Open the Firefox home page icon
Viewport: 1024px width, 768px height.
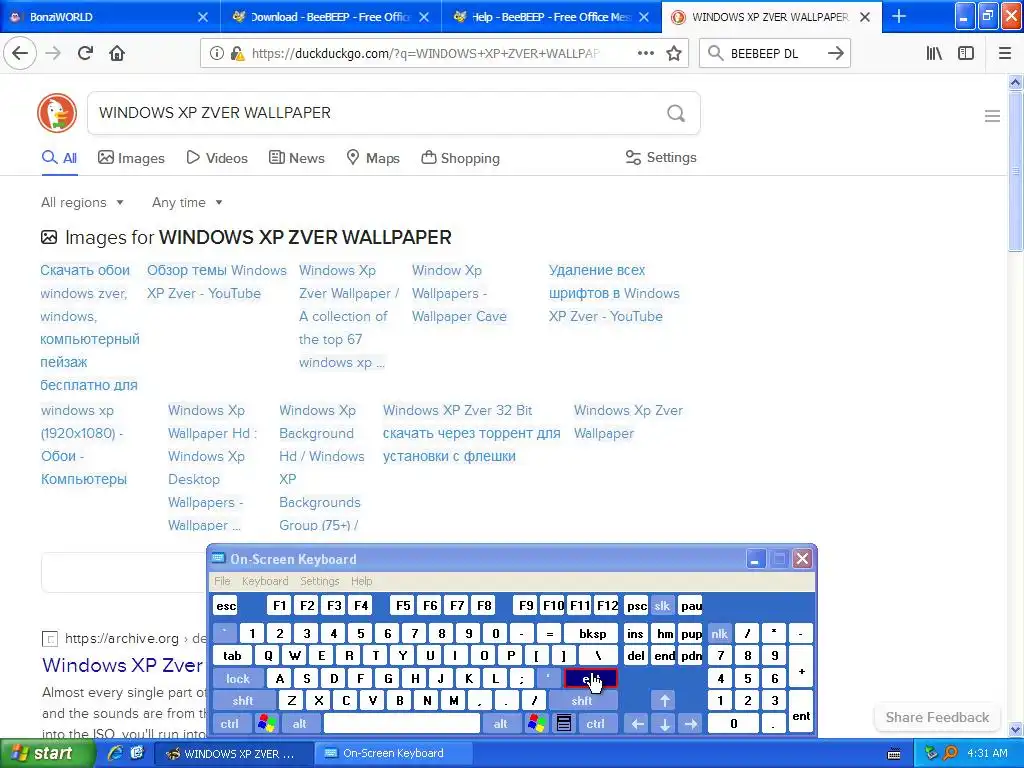(x=117, y=53)
